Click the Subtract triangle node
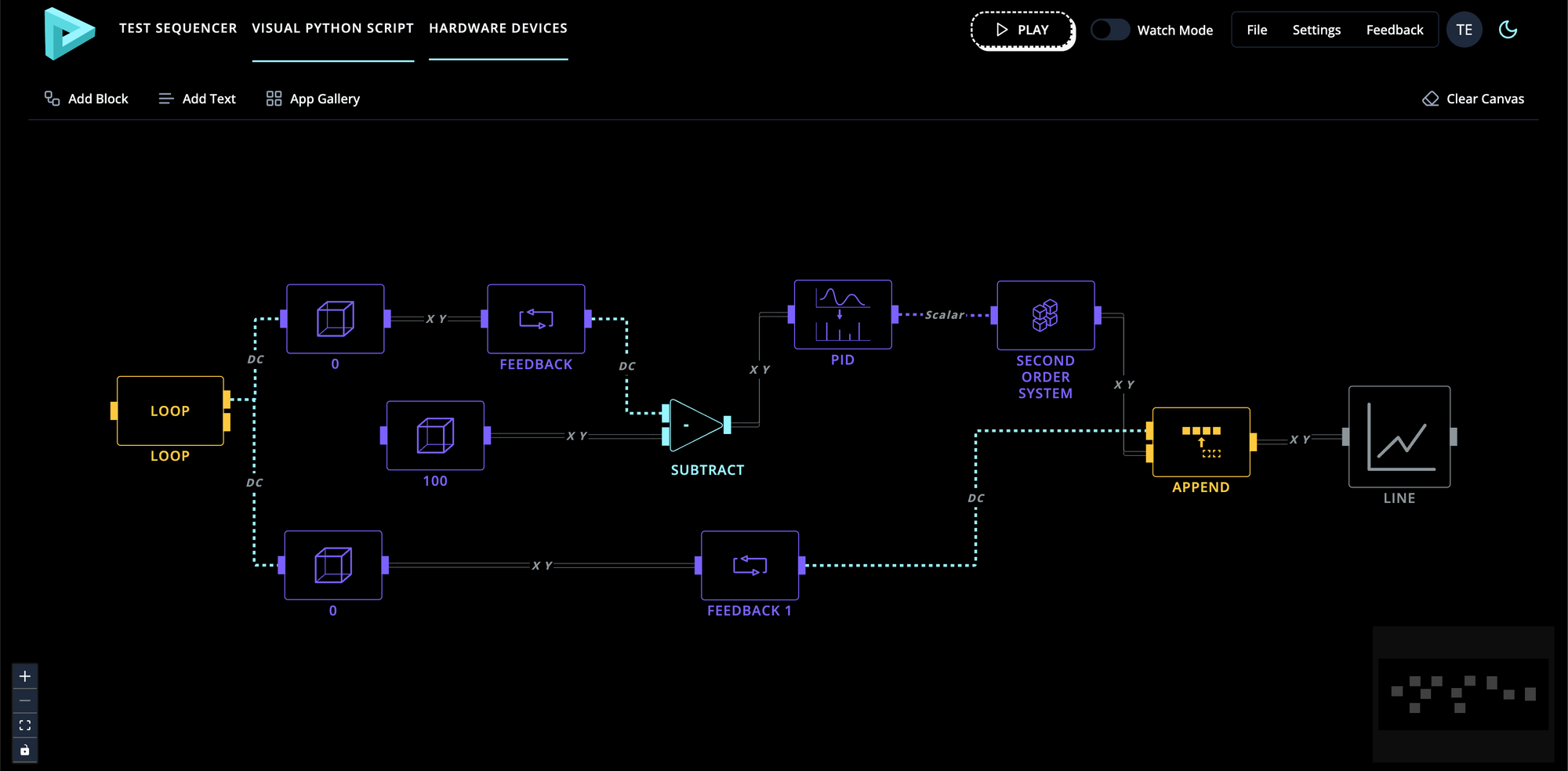This screenshot has width=1568, height=771. [694, 425]
